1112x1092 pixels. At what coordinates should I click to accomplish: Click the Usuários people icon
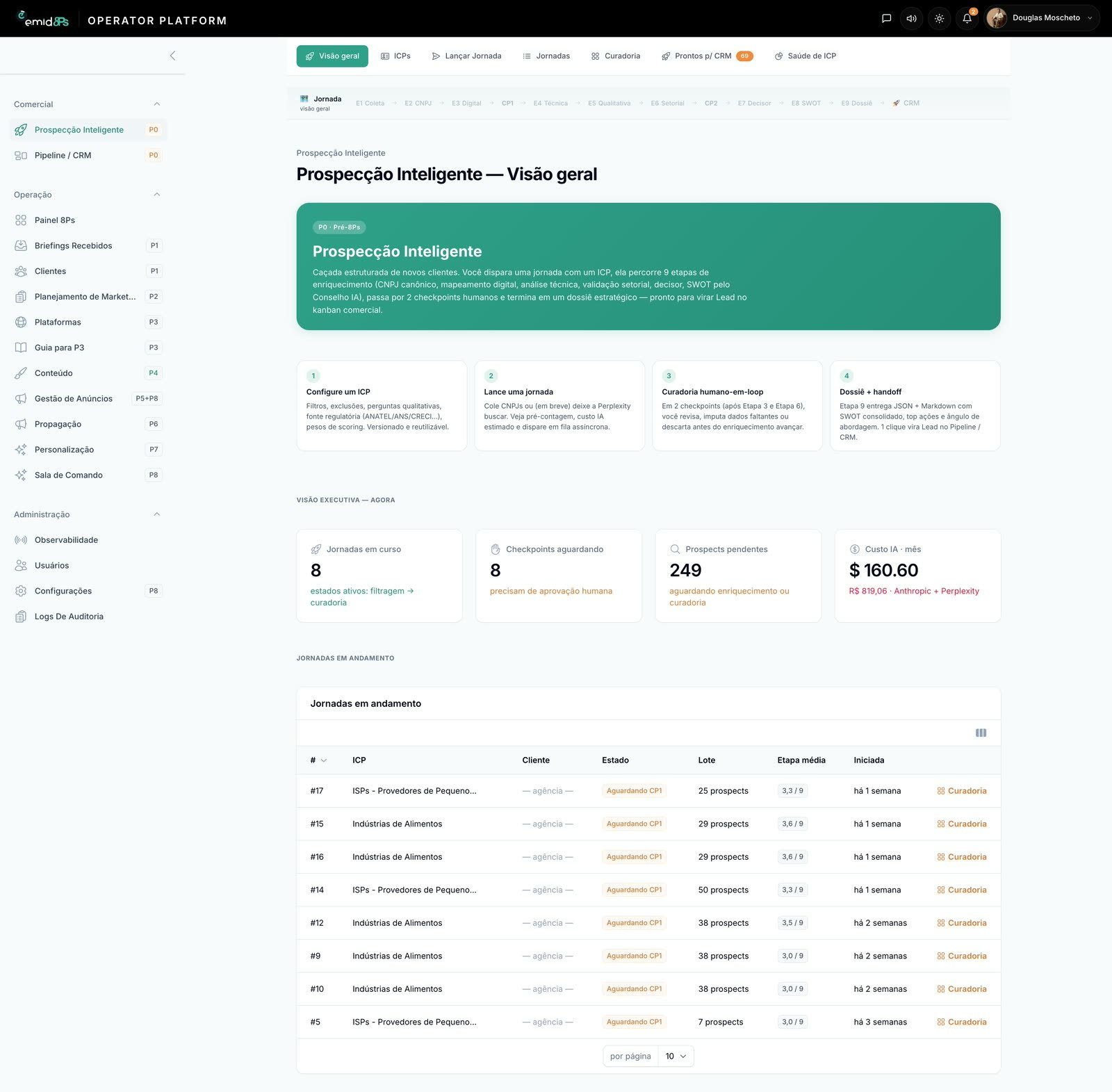[21, 566]
